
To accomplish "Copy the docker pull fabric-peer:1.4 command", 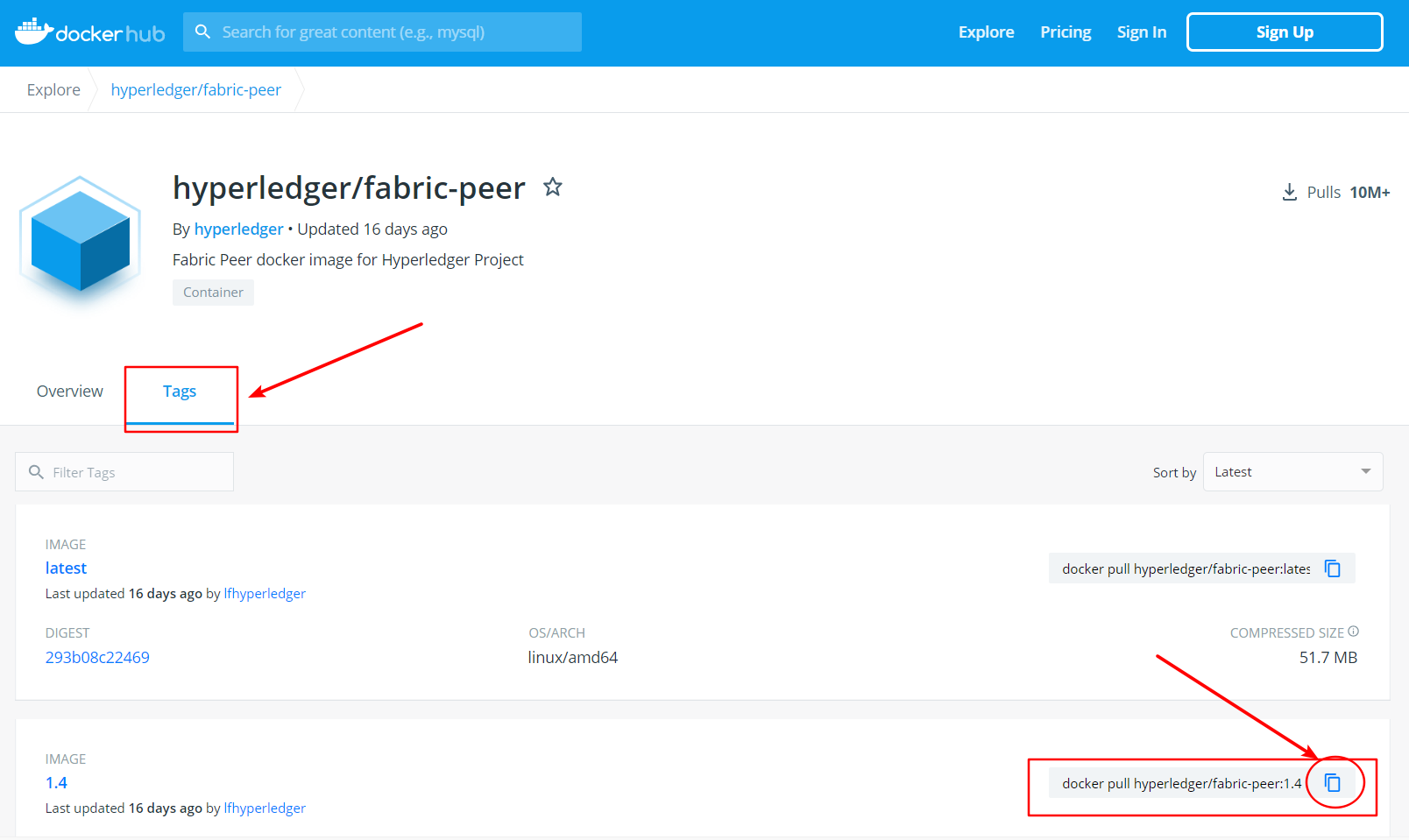I will (1332, 783).
